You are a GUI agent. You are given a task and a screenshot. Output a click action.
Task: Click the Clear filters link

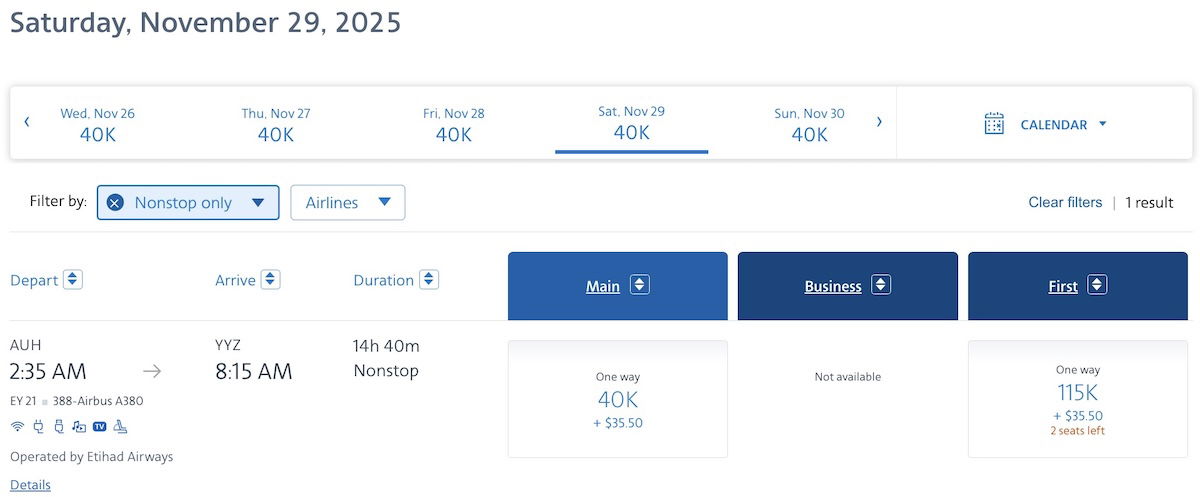pos(1065,202)
